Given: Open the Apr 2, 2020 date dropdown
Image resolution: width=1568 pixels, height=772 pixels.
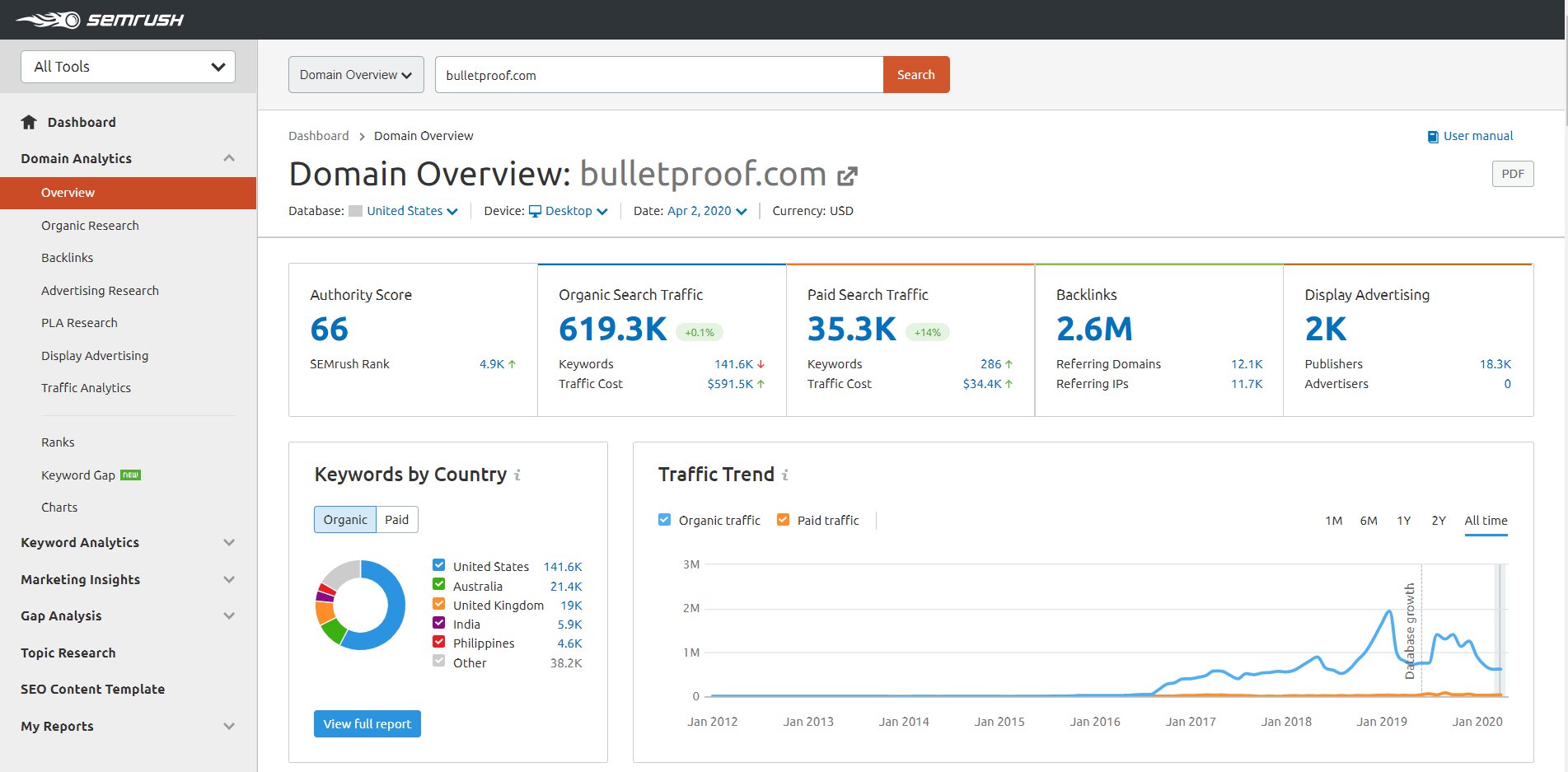Looking at the screenshot, I should point(707,211).
